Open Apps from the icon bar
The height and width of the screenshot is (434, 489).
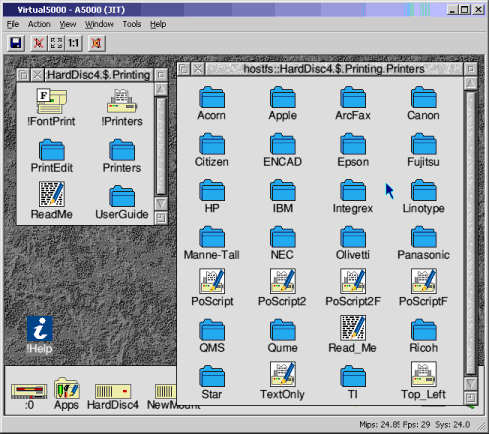click(x=67, y=394)
